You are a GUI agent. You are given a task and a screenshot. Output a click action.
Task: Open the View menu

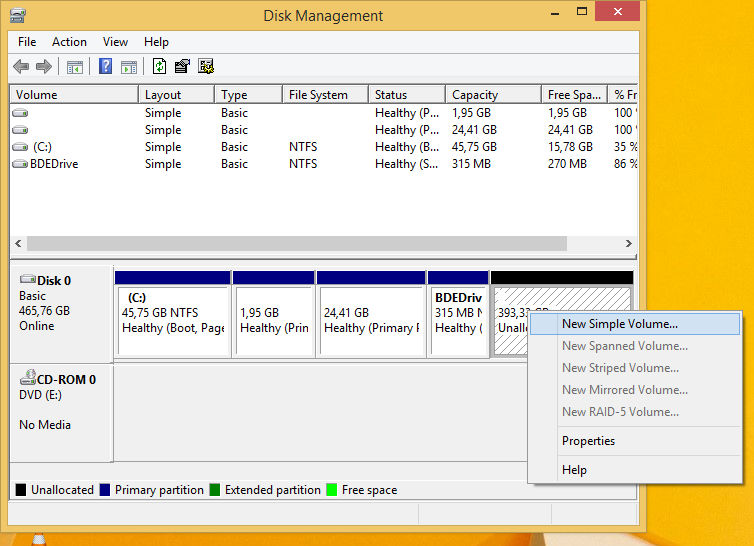tap(115, 42)
